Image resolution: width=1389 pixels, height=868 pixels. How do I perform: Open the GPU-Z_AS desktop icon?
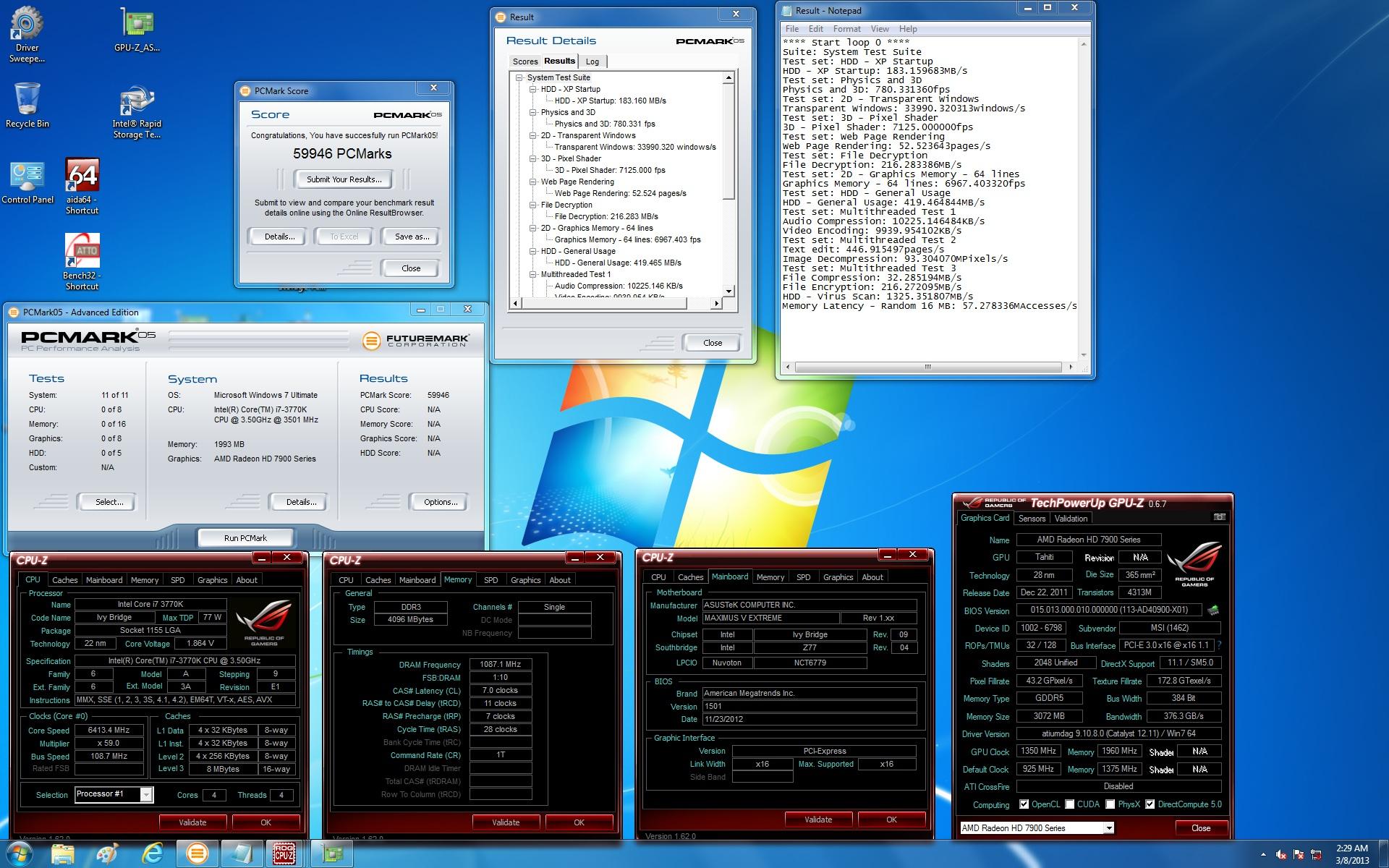[x=137, y=31]
